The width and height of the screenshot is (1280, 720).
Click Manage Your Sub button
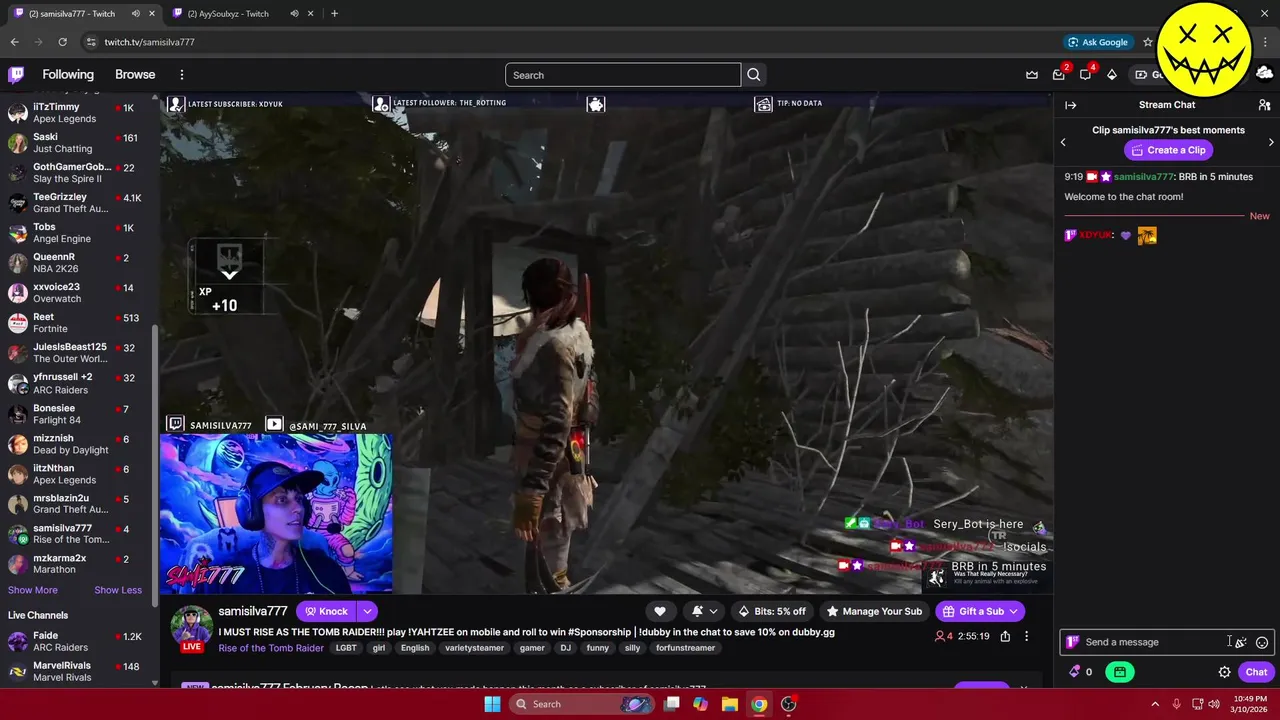point(873,611)
